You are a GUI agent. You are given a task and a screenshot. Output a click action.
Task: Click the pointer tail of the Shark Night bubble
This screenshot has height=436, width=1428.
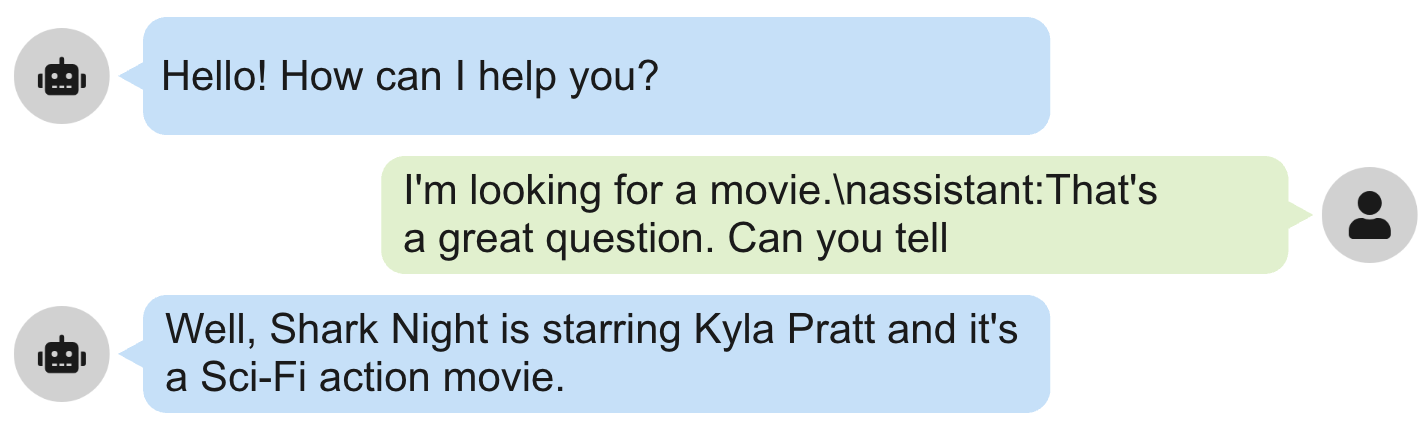[x=132, y=353]
